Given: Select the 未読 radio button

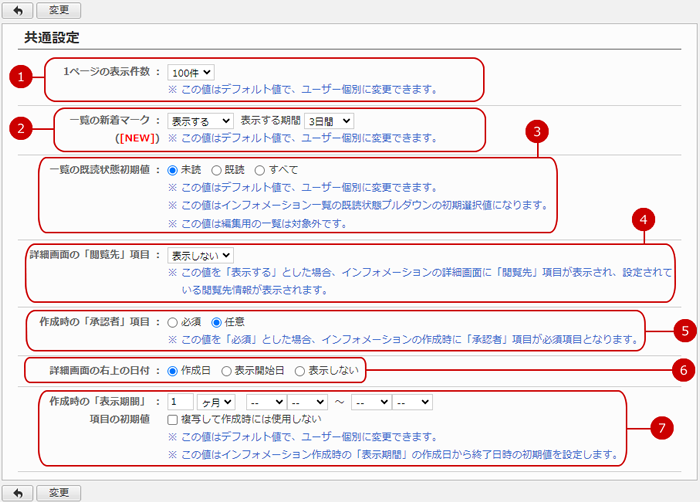Looking at the screenshot, I should (172, 170).
